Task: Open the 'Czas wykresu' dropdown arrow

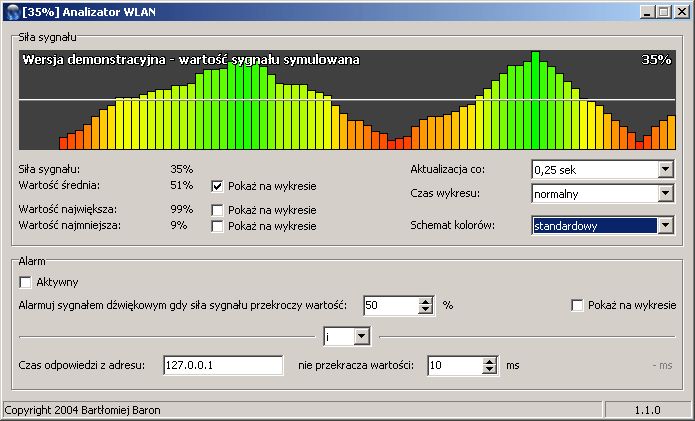Action: click(x=665, y=193)
